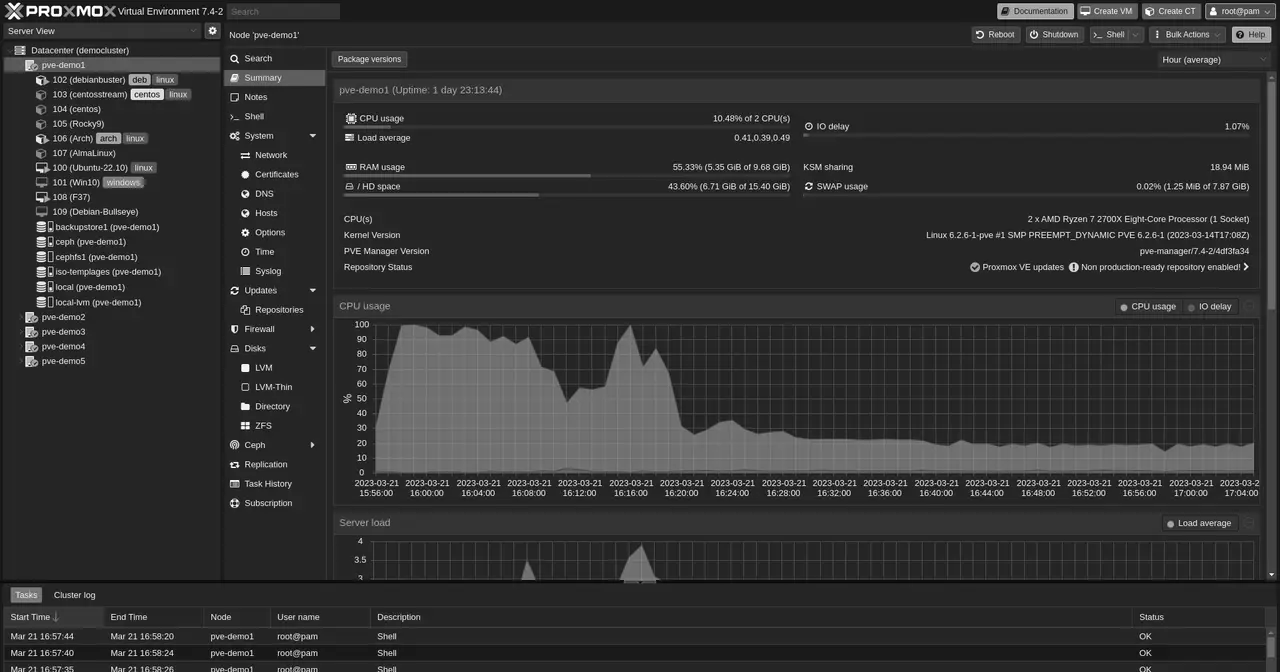Click the RAM usage progress bar
Image resolution: width=1280 pixels, height=672 pixels.
coord(567,176)
